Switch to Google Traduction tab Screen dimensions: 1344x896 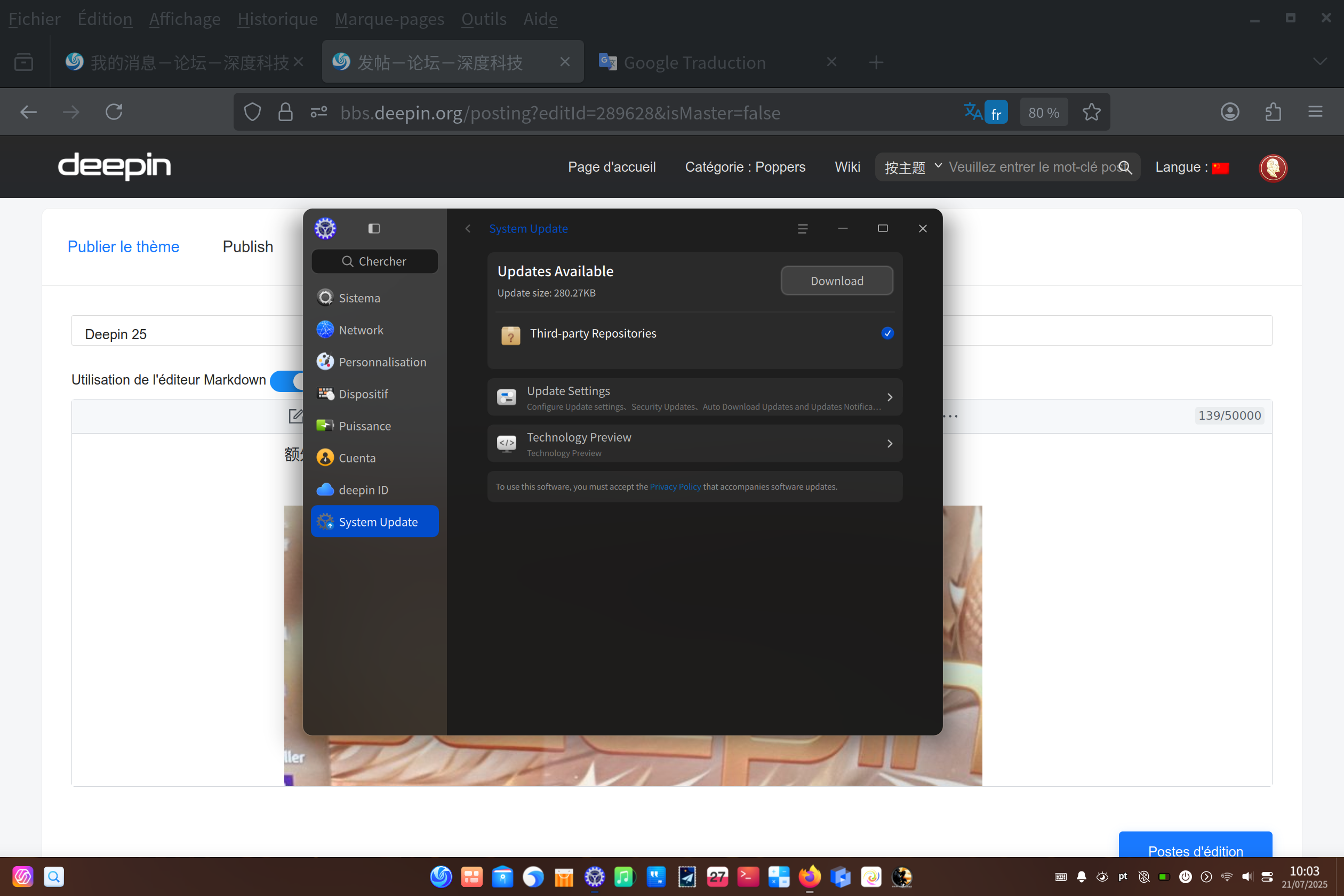pos(717,62)
